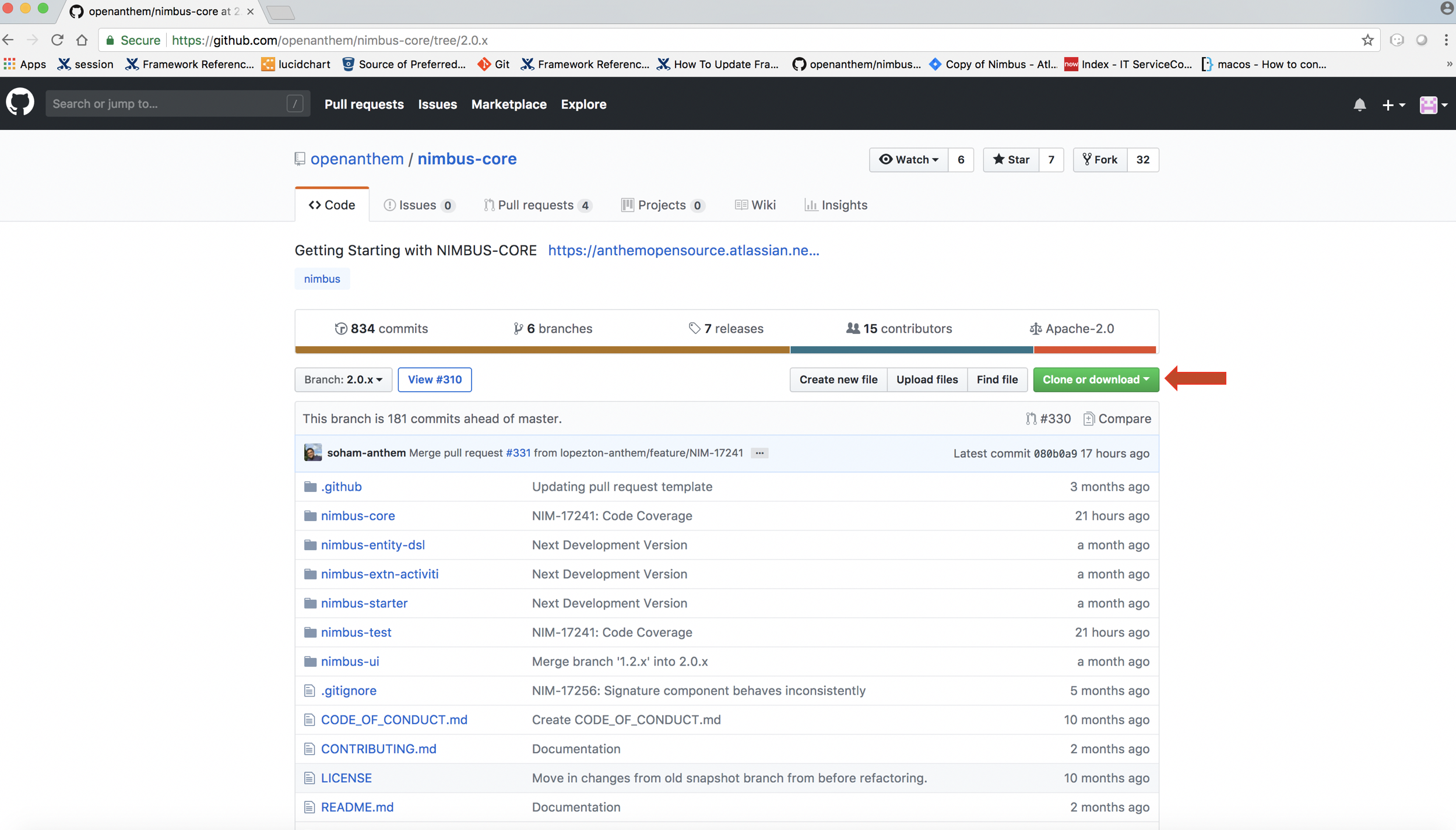
Task: Click Create new file
Action: [x=838, y=379]
